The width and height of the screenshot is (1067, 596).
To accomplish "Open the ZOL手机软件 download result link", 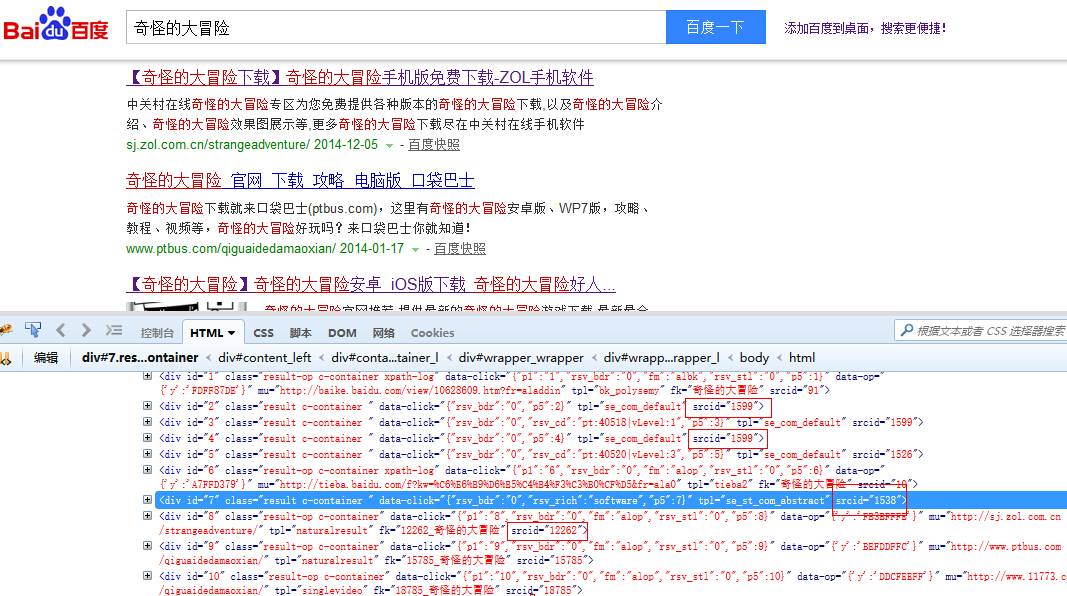I will (360, 77).
